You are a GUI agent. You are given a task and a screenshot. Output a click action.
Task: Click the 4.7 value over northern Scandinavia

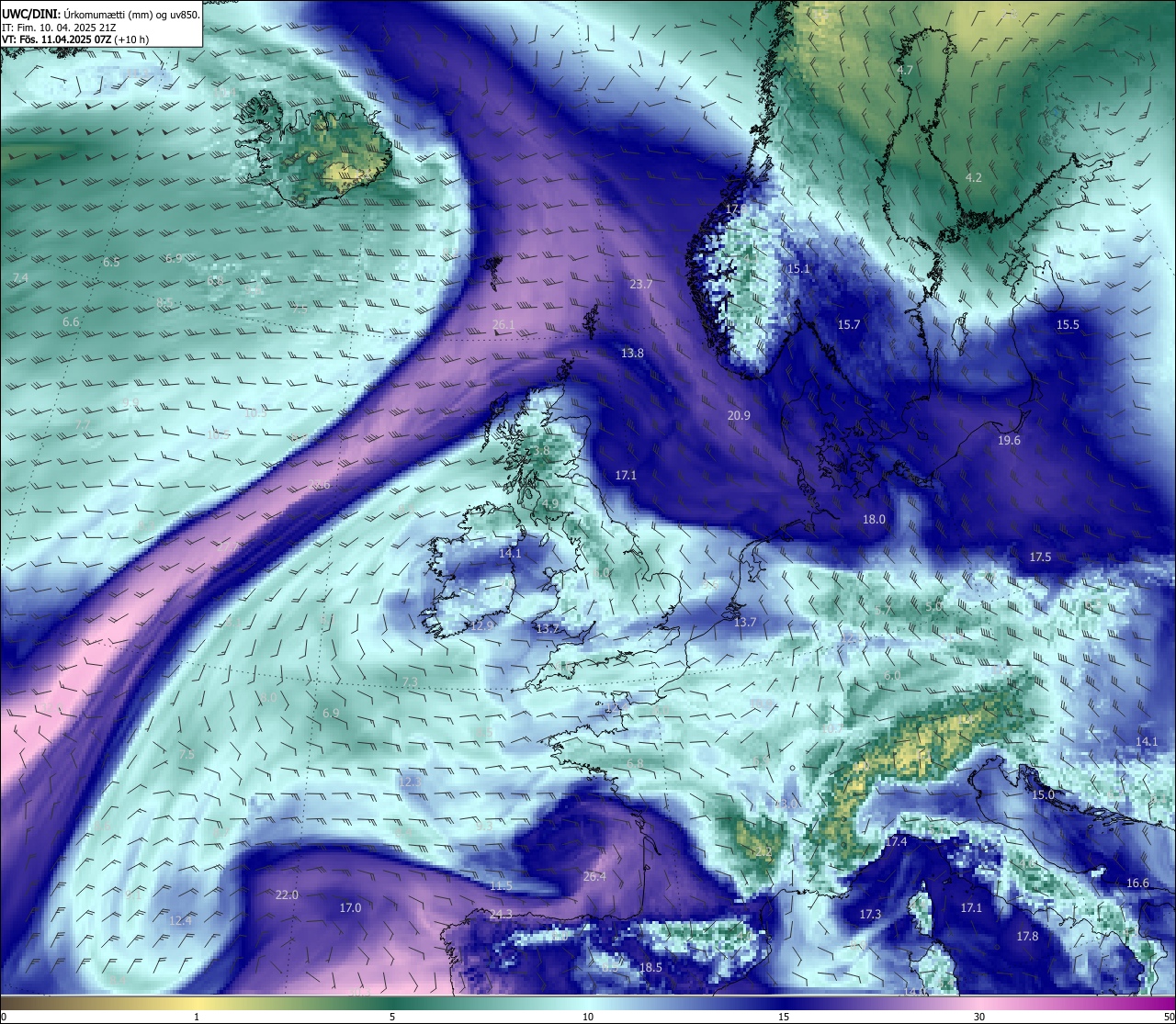tap(905, 71)
